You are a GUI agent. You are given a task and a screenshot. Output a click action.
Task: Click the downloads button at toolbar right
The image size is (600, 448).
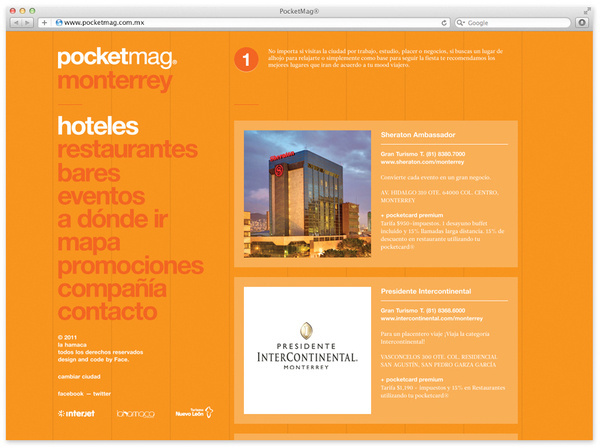pos(582,23)
